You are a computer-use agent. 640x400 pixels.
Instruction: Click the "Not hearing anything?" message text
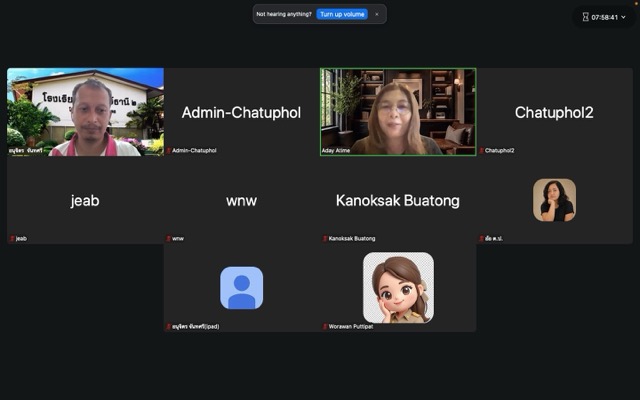[x=284, y=14]
